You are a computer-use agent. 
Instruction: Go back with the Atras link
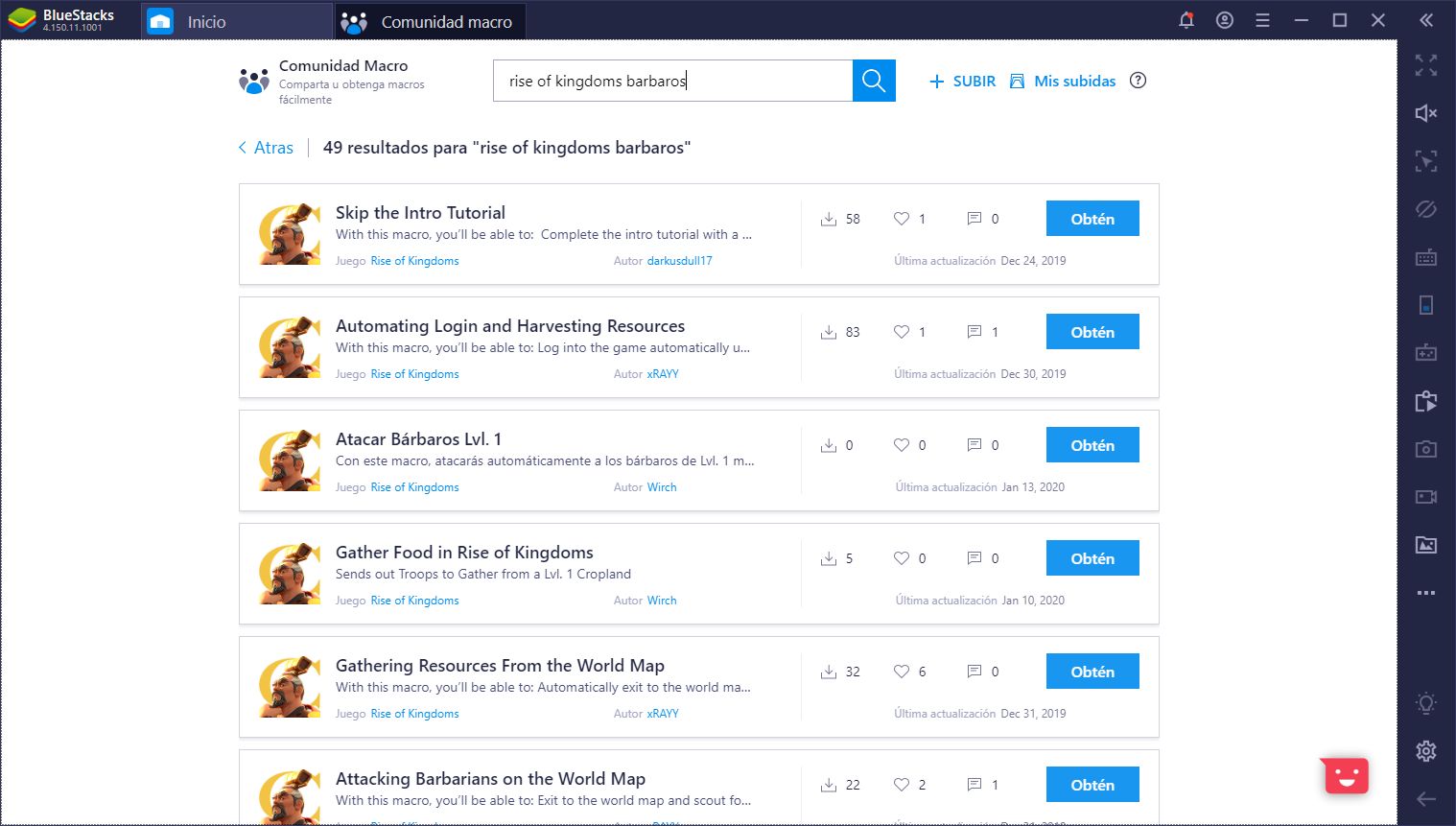pyautogui.click(x=266, y=148)
